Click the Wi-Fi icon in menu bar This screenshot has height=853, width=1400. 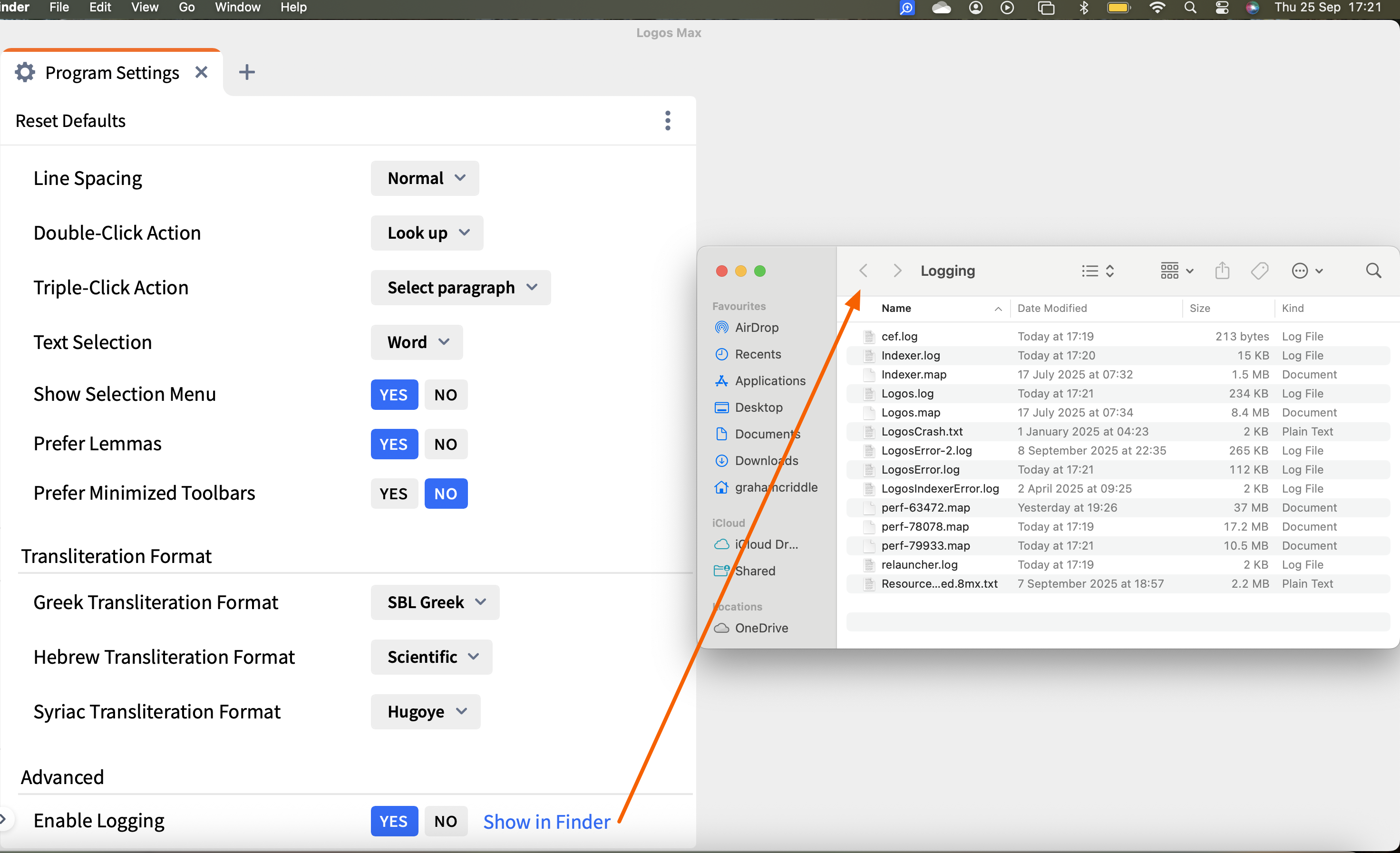(x=1157, y=8)
